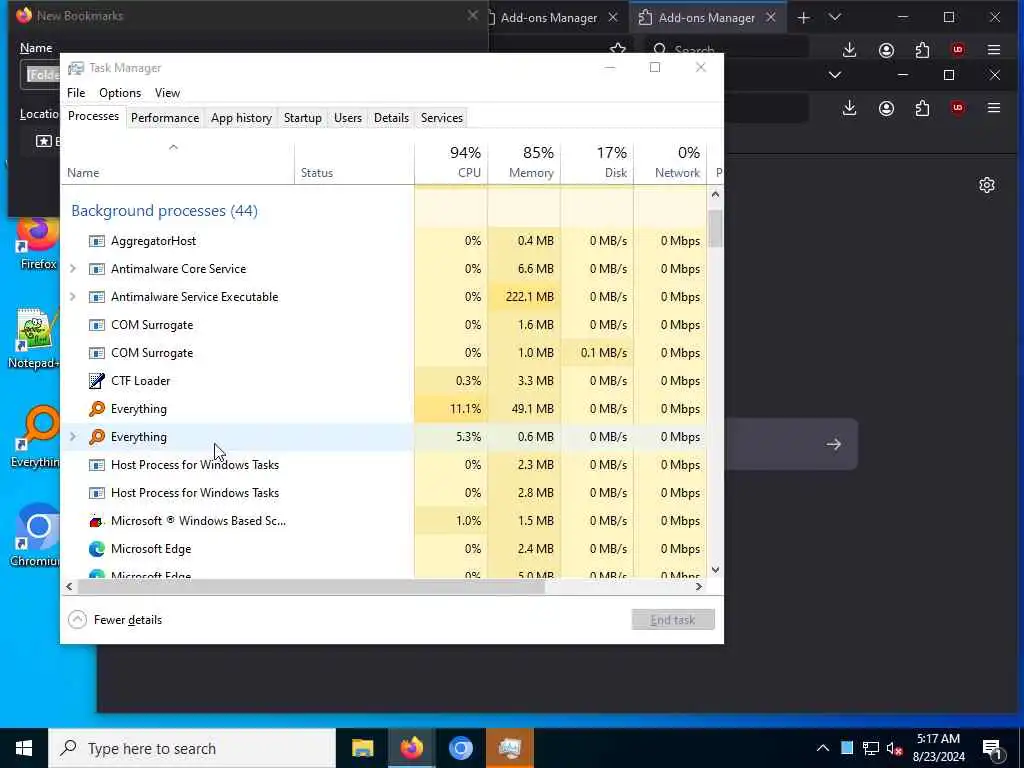1024x768 pixels.
Task: Click the Name field in New Bookmarks dialog
Action: pyautogui.click(x=41, y=74)
